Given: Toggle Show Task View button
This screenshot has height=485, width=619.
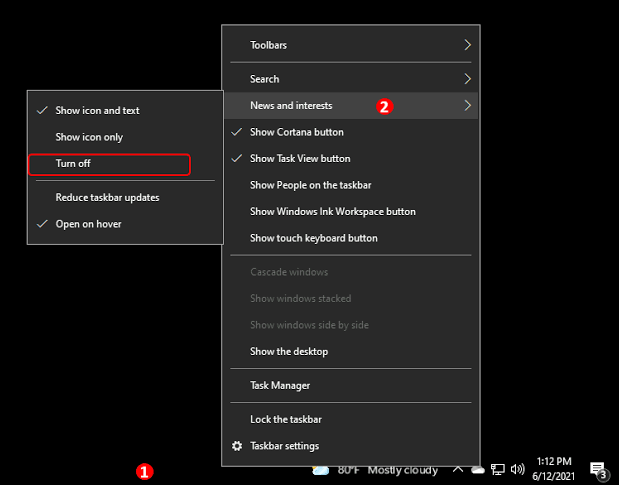Looking at the screenshot, I should pyautogui.click(x=351, y=159).
